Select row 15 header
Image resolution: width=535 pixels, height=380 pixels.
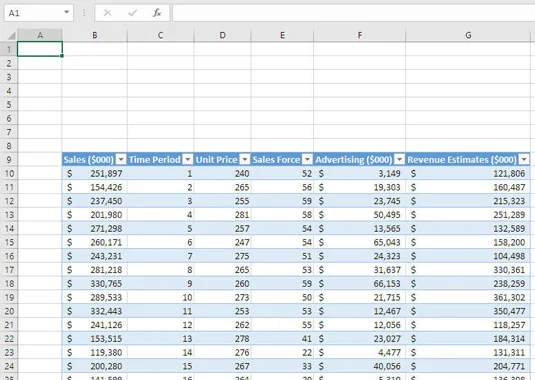(9, 242)
